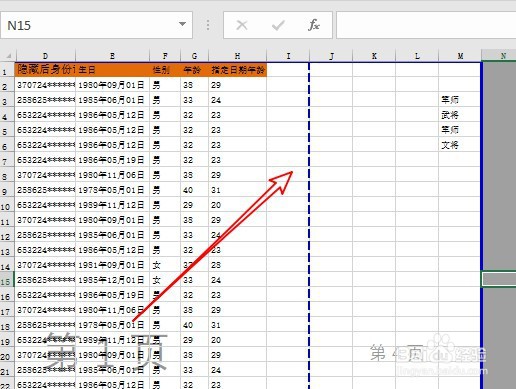The image size is (516, 389).
Task: Click the active cell N15 outlined in green
Action: pyautogui.click(x=499, y=279)
